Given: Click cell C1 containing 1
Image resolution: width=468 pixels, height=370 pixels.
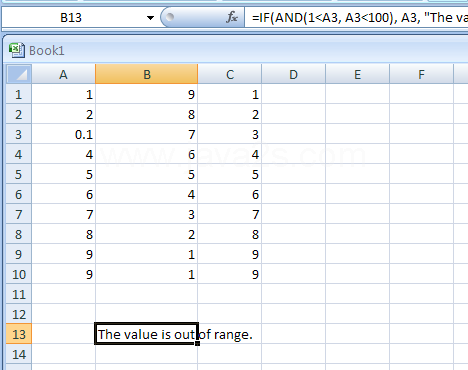Looking at the screenshot, I should click(x=230, y=94).
